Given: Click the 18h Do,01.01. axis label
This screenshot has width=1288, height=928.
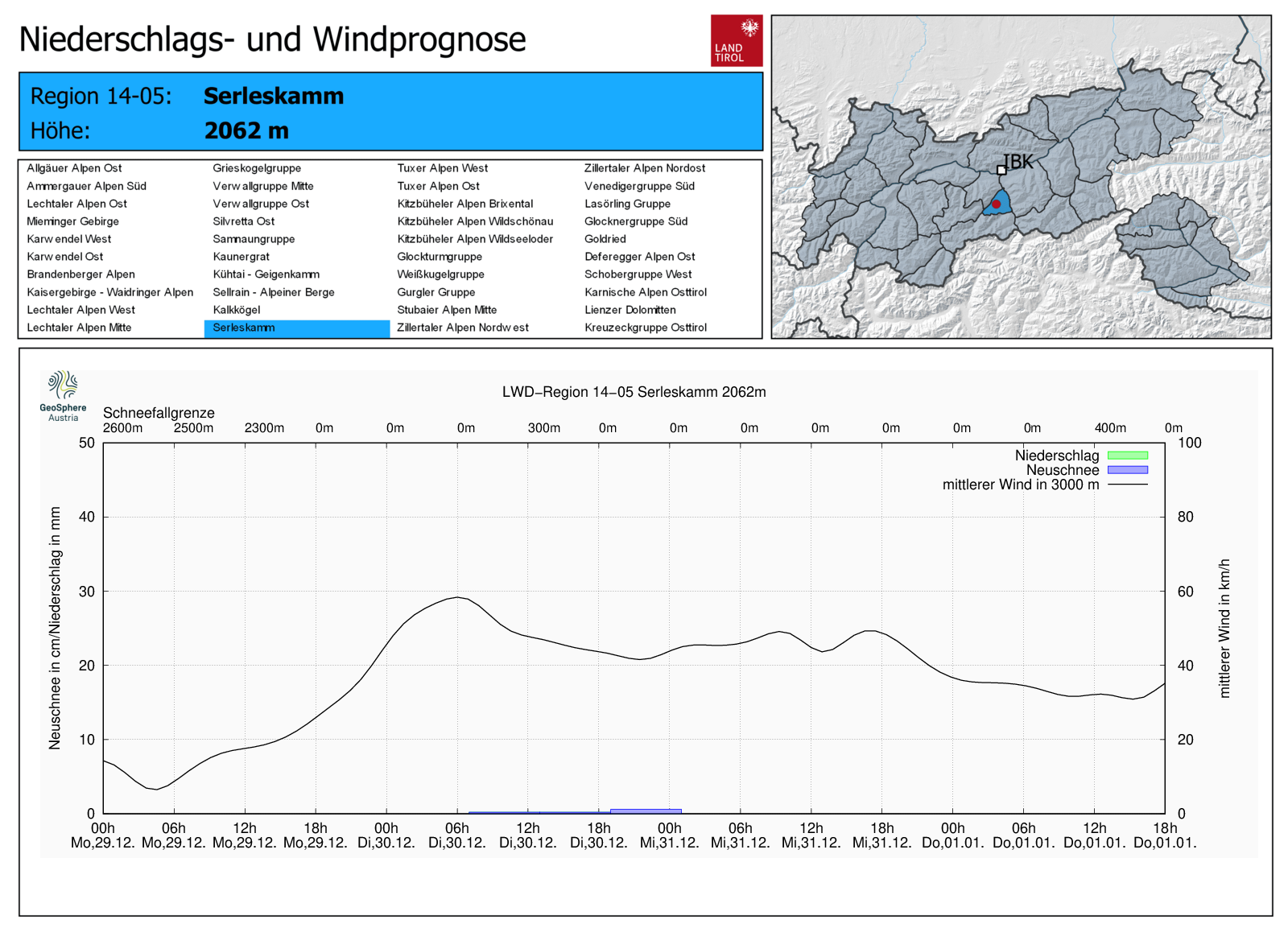Looking at the screenshot, I should 1165,835.
